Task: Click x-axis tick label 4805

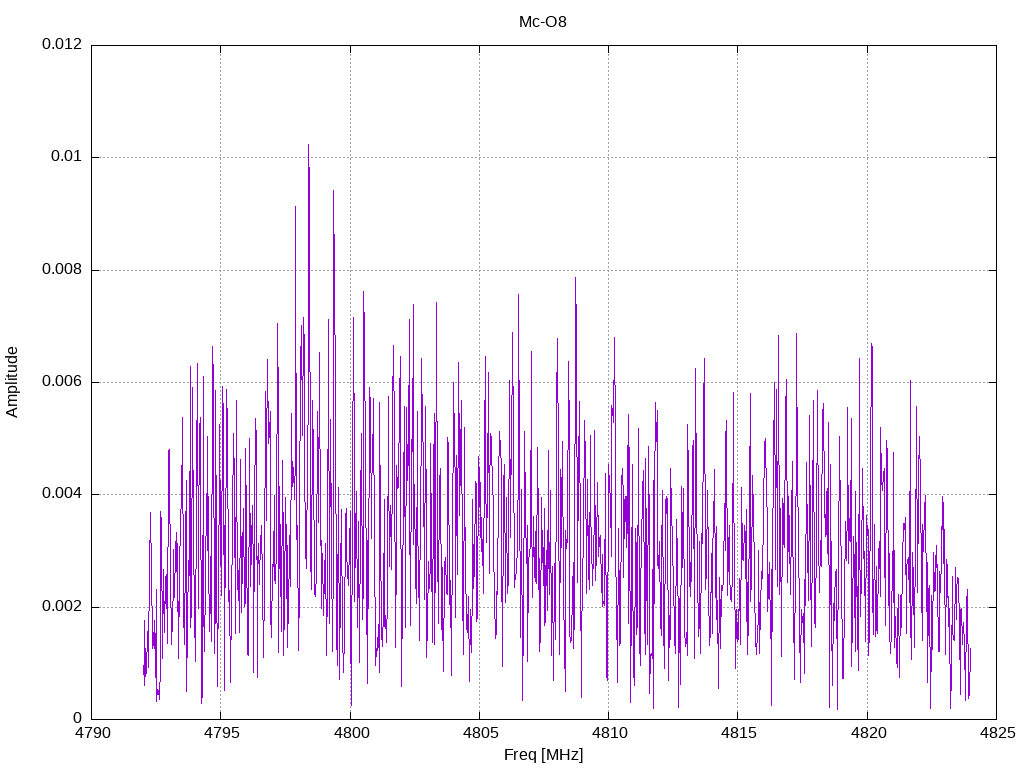Action: click(481, 733)
